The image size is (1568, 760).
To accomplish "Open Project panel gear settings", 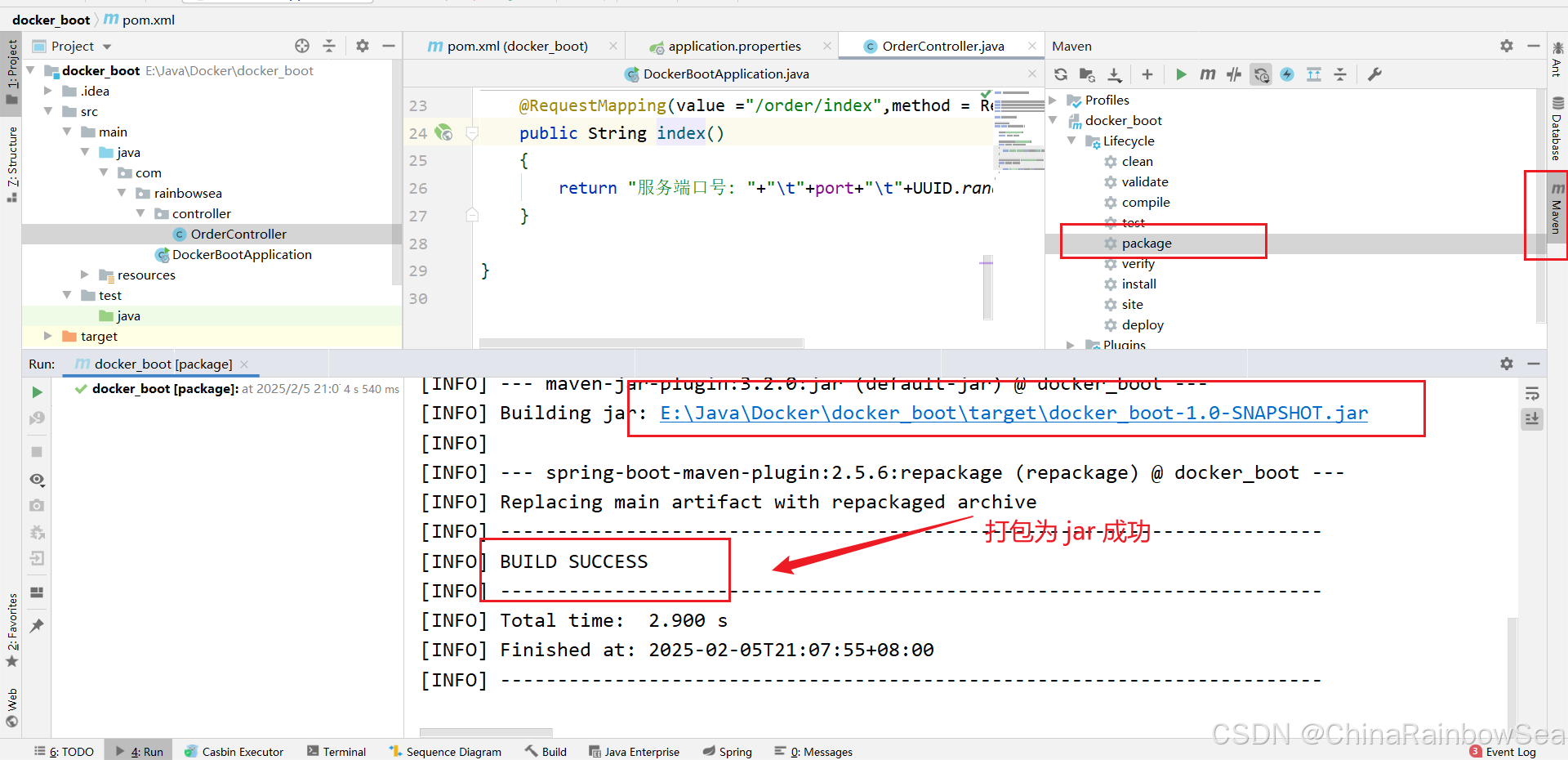I will (363, 46).
